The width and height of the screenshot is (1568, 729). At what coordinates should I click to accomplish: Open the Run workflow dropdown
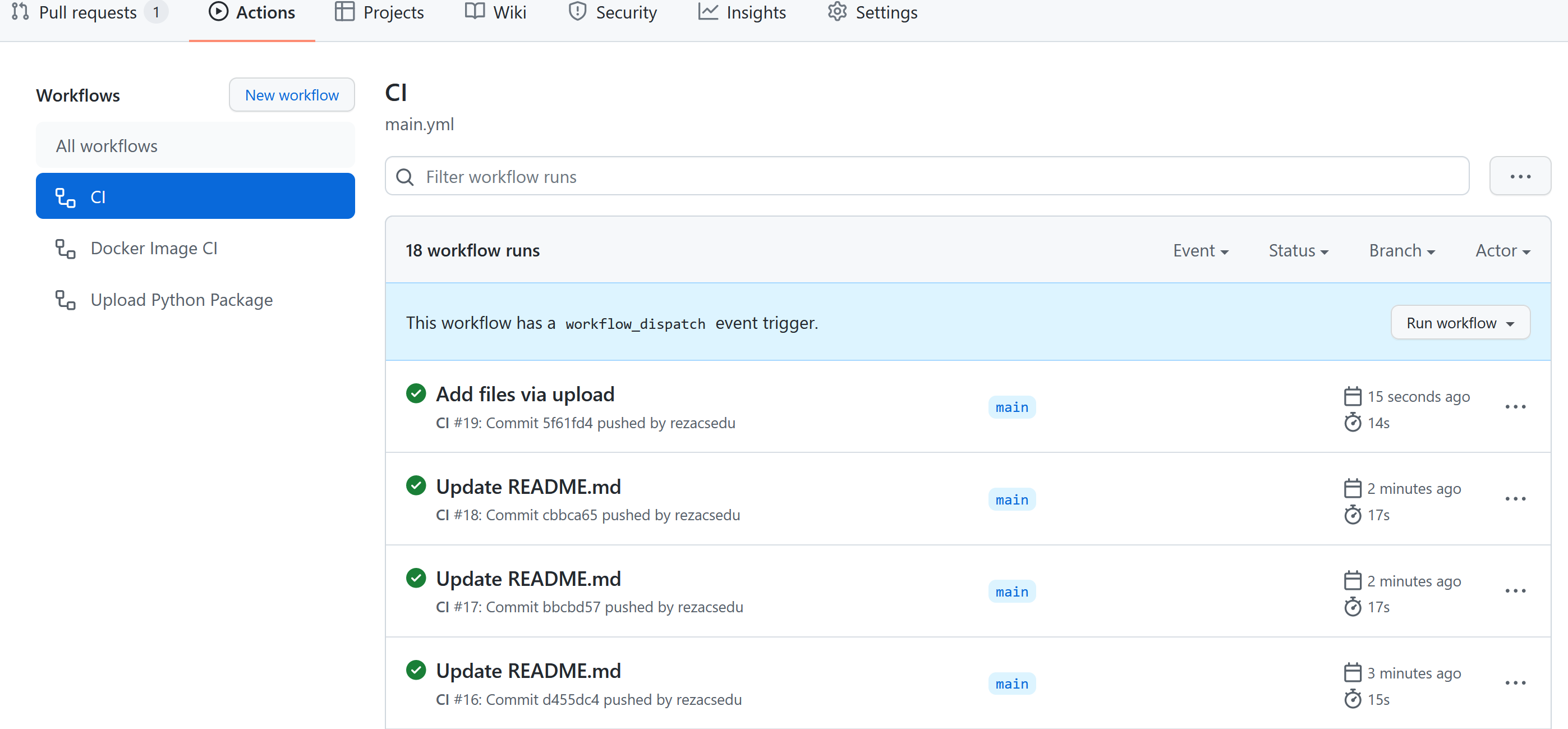click(x=1460, y=323)
